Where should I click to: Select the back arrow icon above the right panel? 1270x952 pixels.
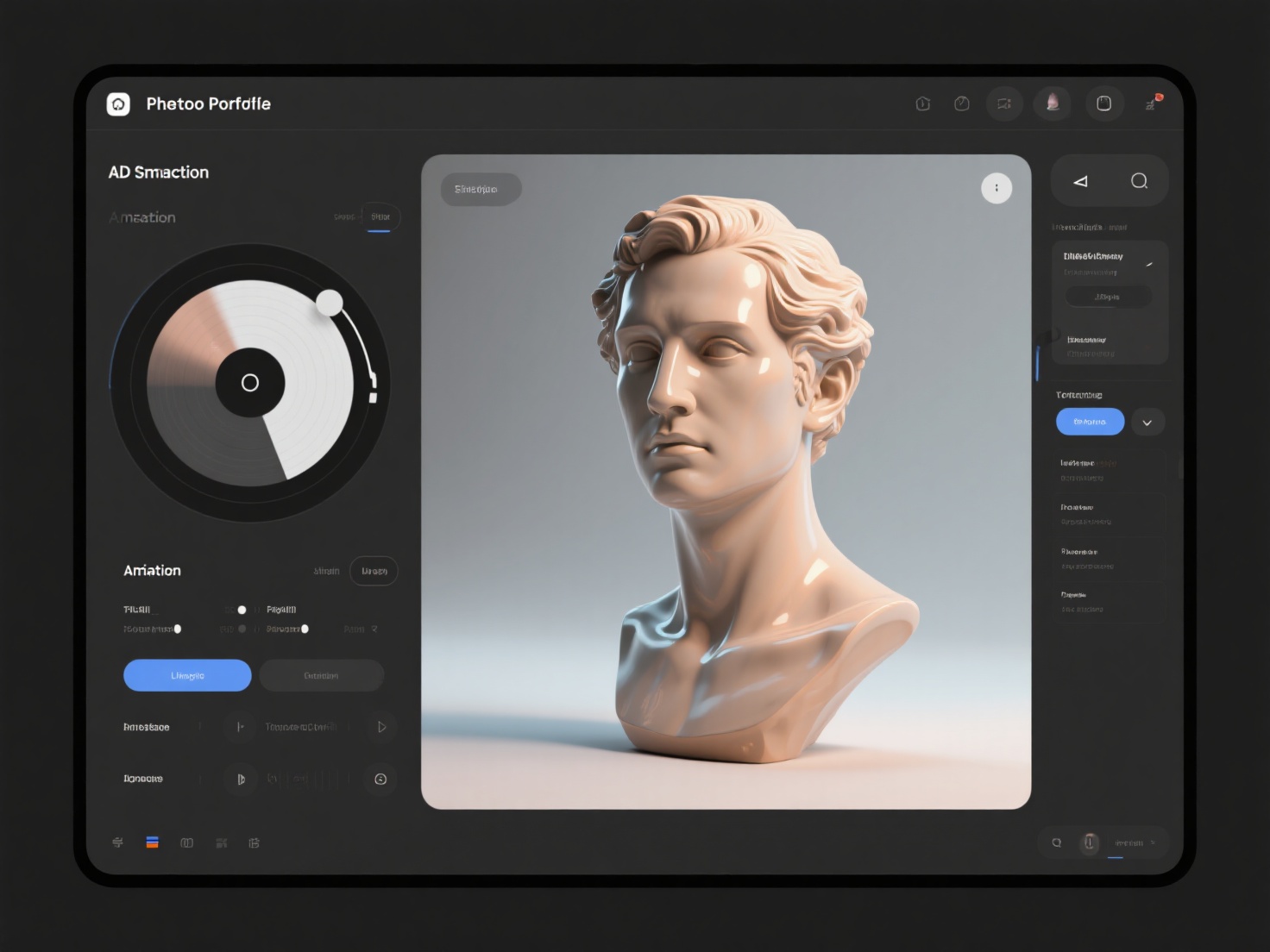coord(1081,181)
